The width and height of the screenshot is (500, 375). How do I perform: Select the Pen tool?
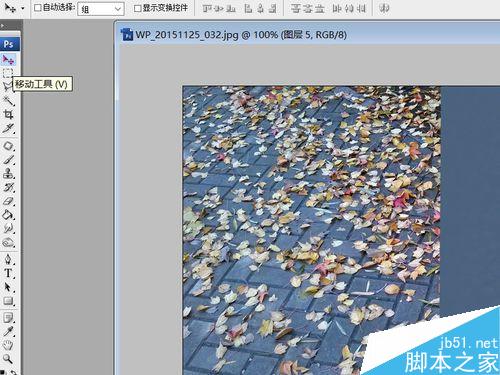pyautogui.click(x=8, y=259)
